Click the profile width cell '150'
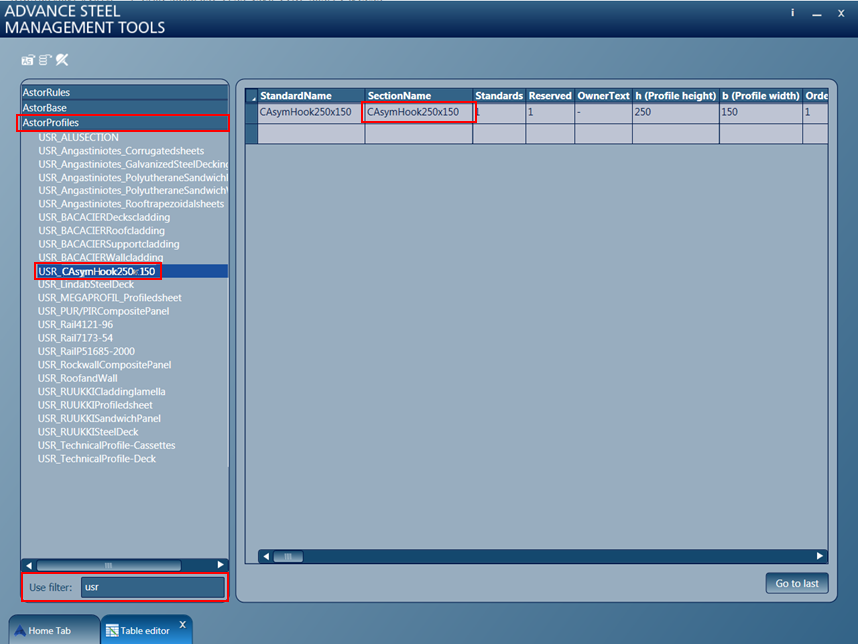 tap(760, 112)
